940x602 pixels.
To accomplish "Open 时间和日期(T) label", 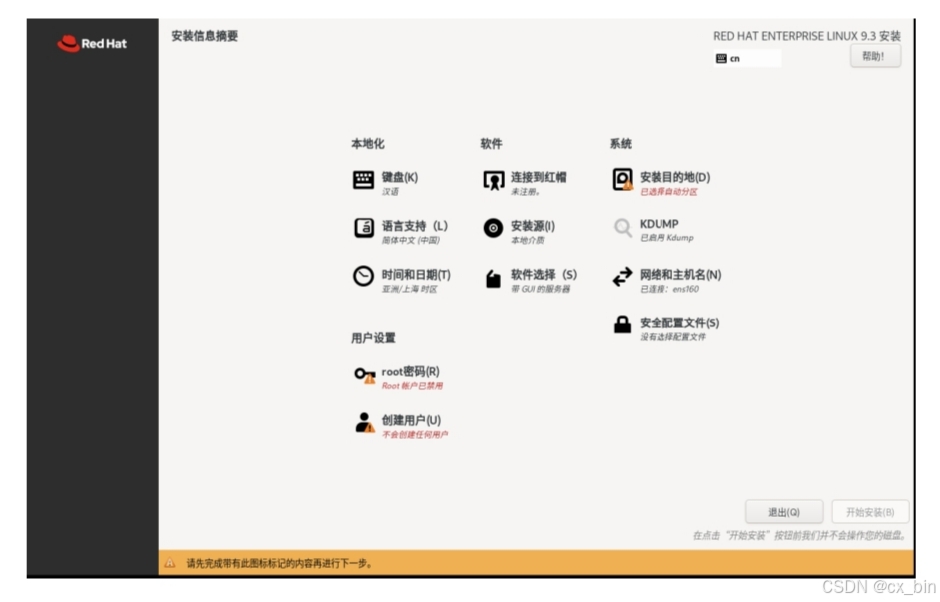I will [x=416, y=275].
